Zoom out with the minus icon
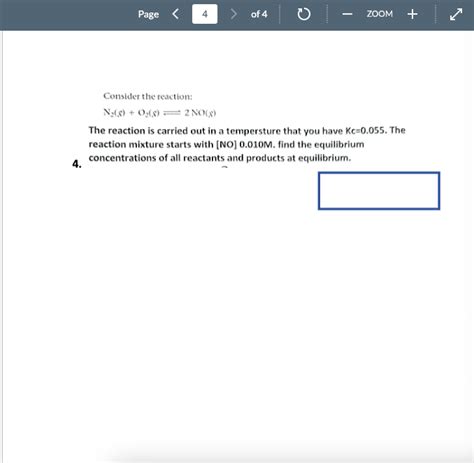The image size is (474, 463). (347, 14)
